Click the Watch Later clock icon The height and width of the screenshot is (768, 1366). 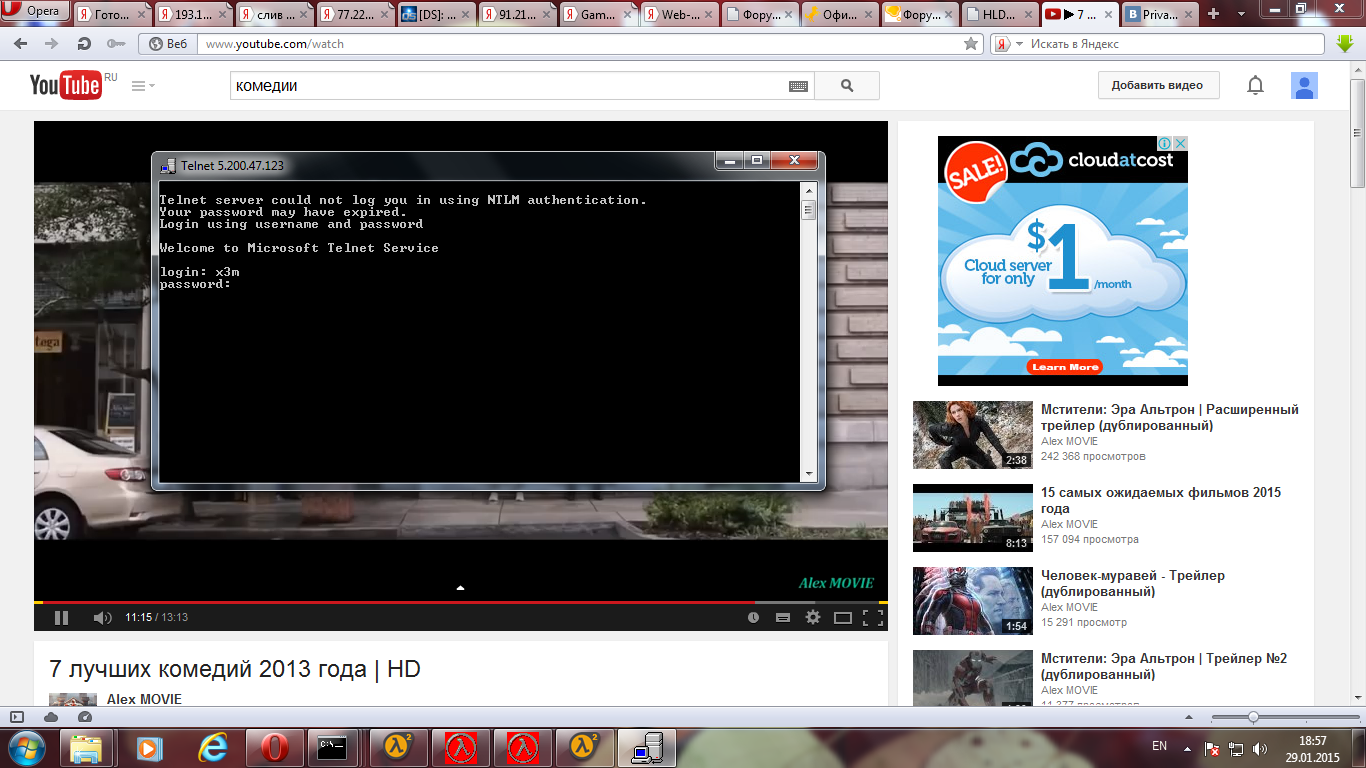point(753,618)
